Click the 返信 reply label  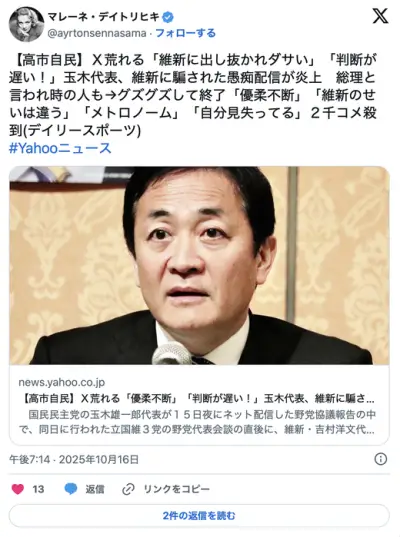click(95, 489)
